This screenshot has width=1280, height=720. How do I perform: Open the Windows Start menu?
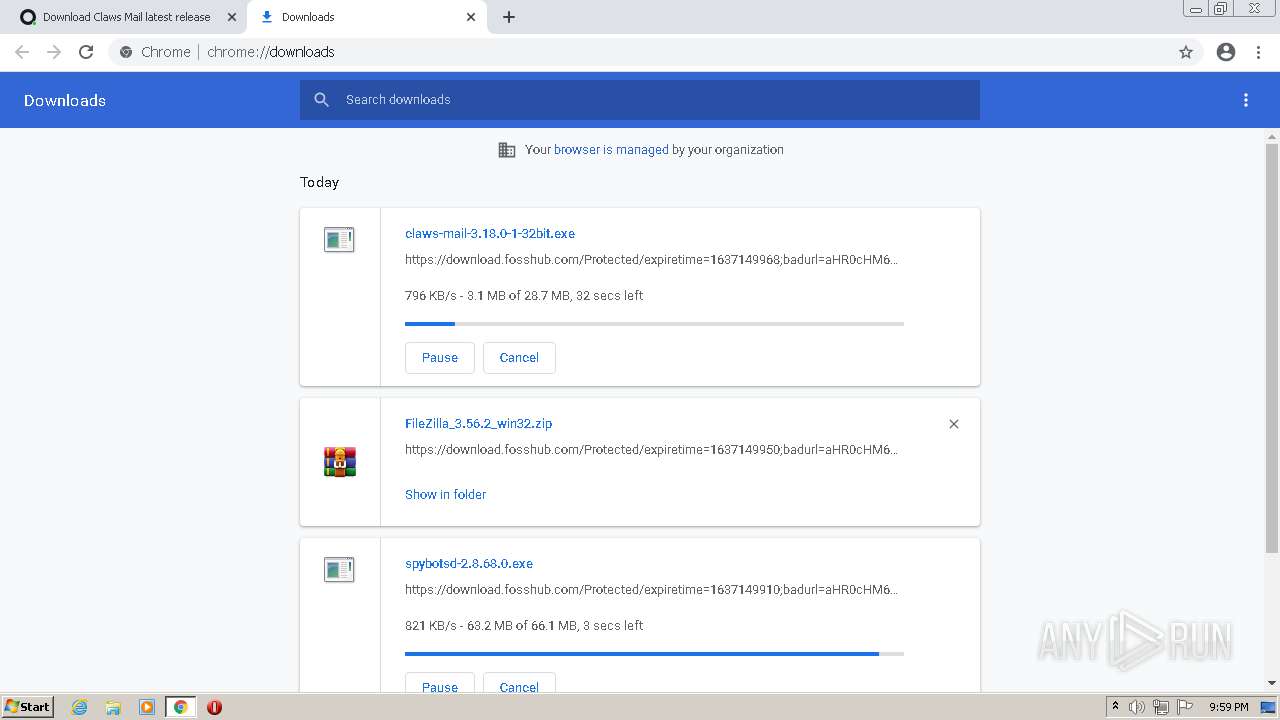[28, 706]
